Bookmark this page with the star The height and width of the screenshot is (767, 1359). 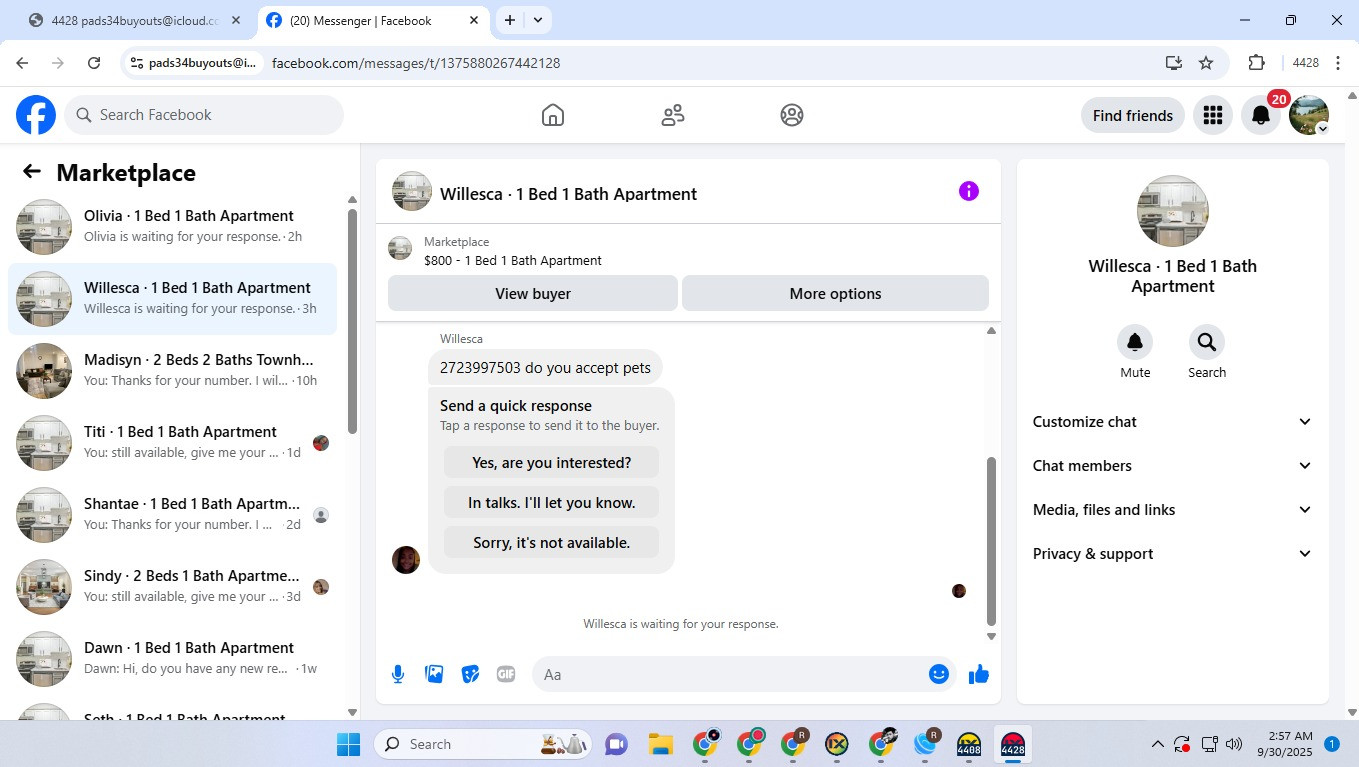click(x=1206, y=63)
